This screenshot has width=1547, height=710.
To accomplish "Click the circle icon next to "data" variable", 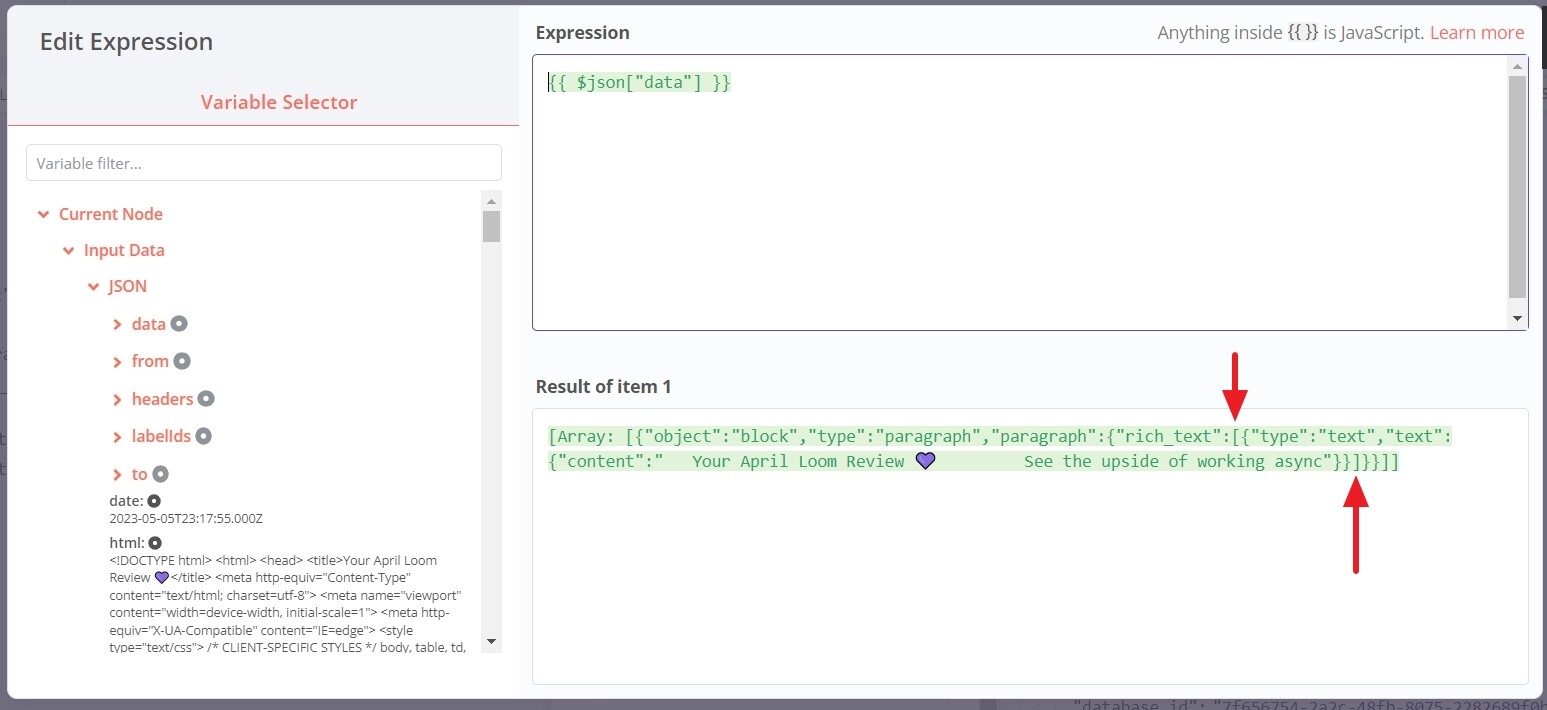I will [178, 324].
